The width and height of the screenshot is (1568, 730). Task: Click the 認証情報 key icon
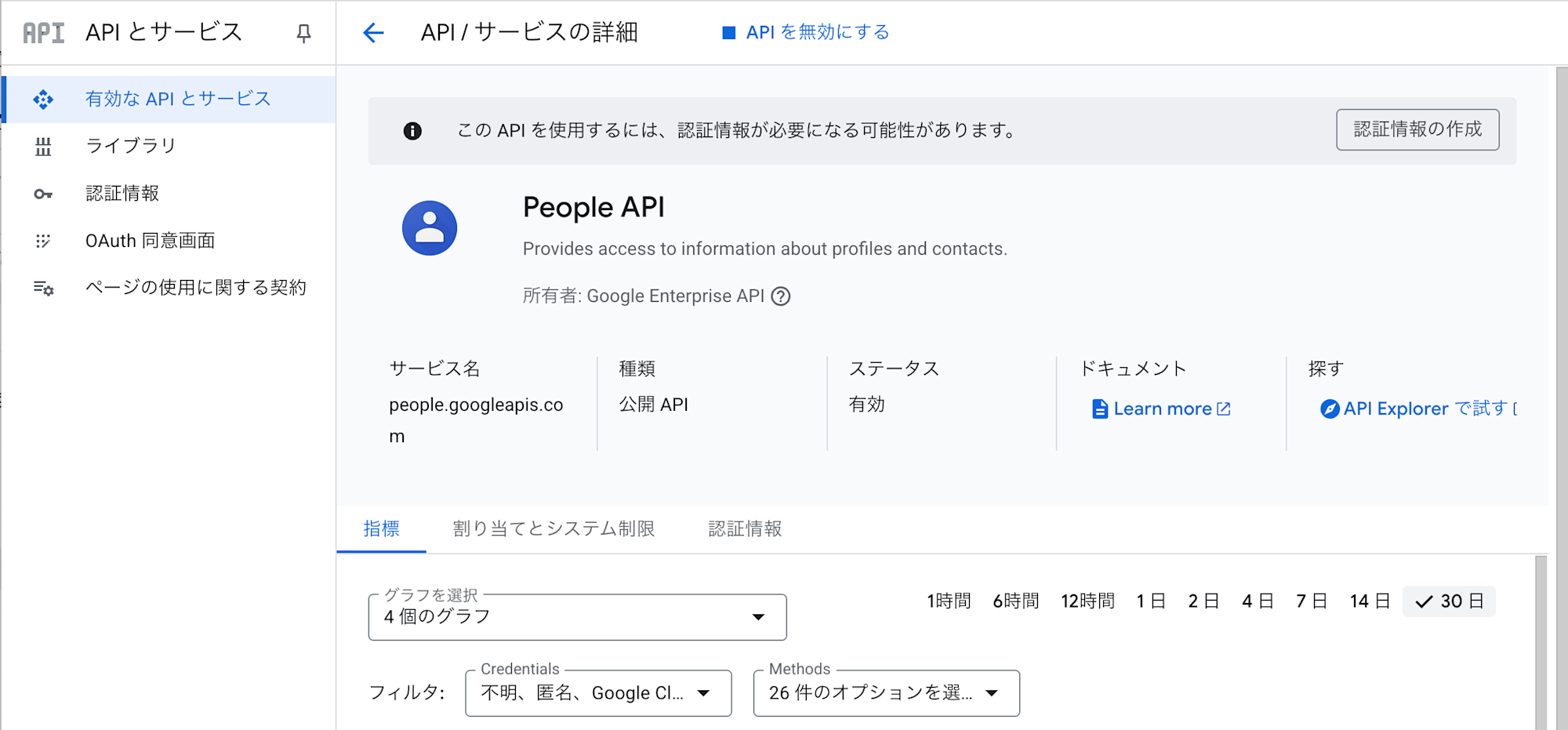(43, 194)
